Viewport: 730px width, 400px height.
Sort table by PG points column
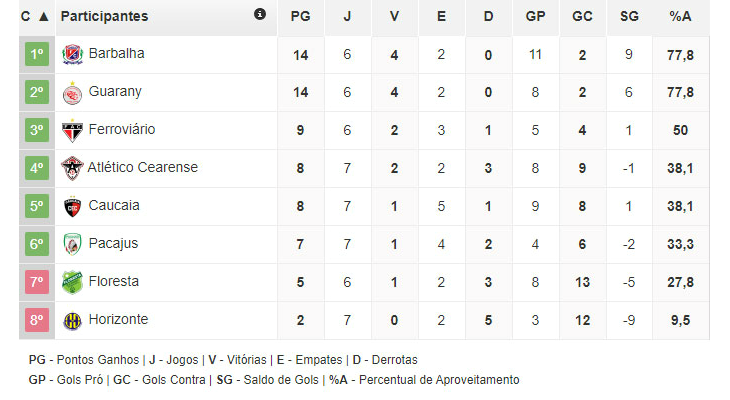point(300,16)
